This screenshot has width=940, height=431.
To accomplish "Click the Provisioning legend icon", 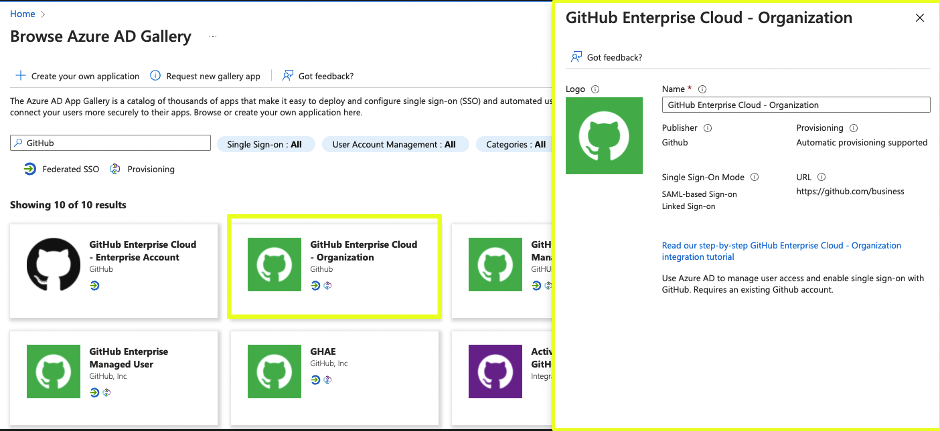I will click(x=115, y=169).
